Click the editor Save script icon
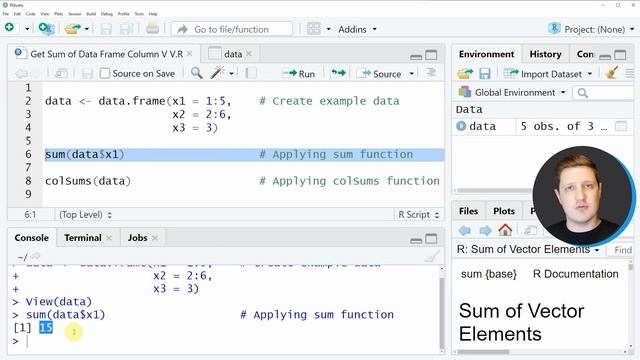The height and width of the screenshot is (360, 640). pyautogui.click(x=87, y=73)
